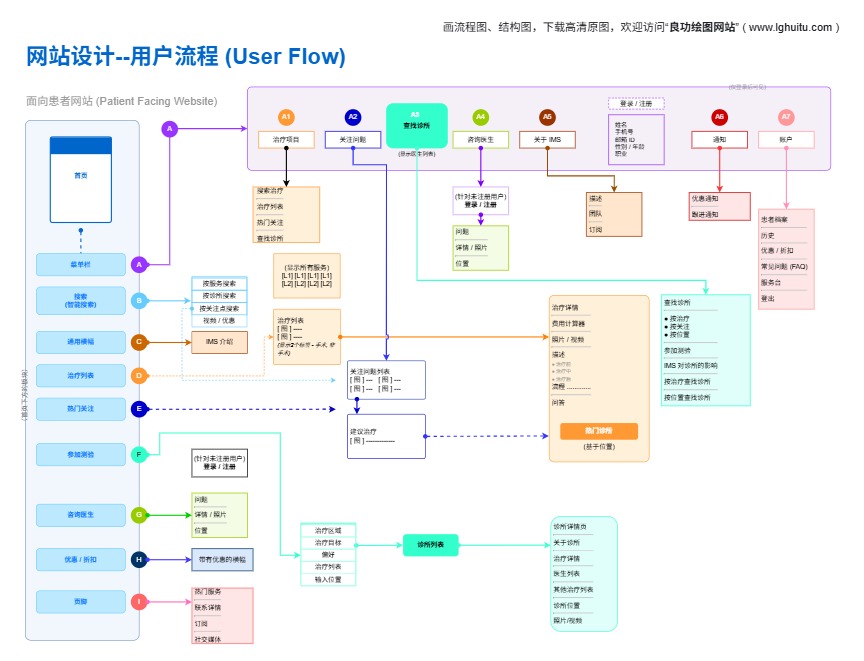Viewport: 864px width, 661px height.
Task: Click the 账户 menu node
Action: pyautogui.click(x=786, y=140)
